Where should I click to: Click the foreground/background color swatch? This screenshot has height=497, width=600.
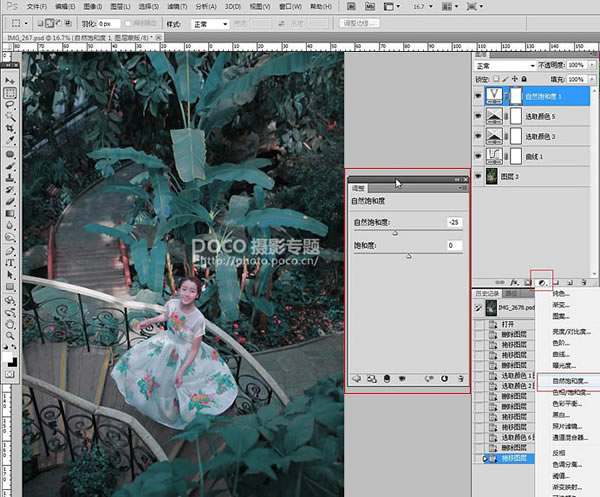tap(10, 359)
